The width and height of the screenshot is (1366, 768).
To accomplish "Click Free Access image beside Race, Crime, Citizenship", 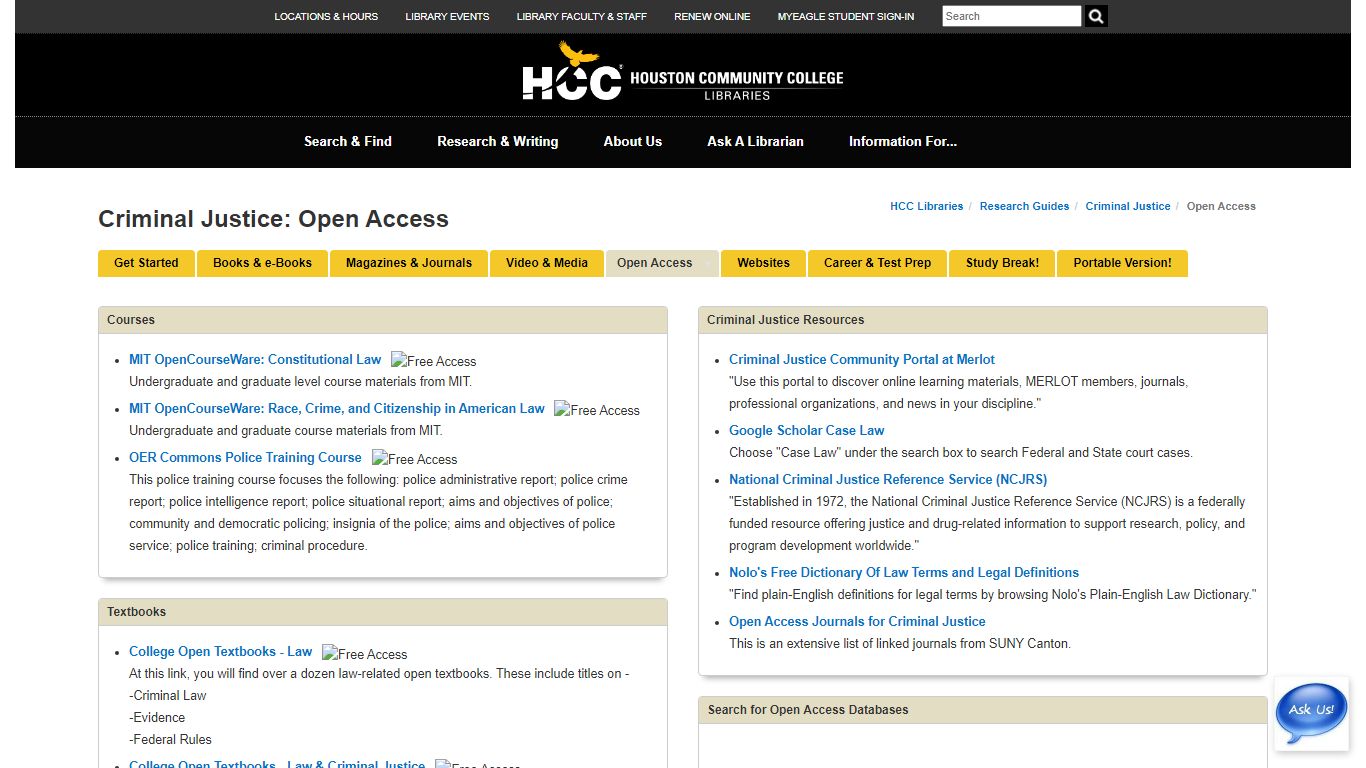I will (x=597, y=410).
